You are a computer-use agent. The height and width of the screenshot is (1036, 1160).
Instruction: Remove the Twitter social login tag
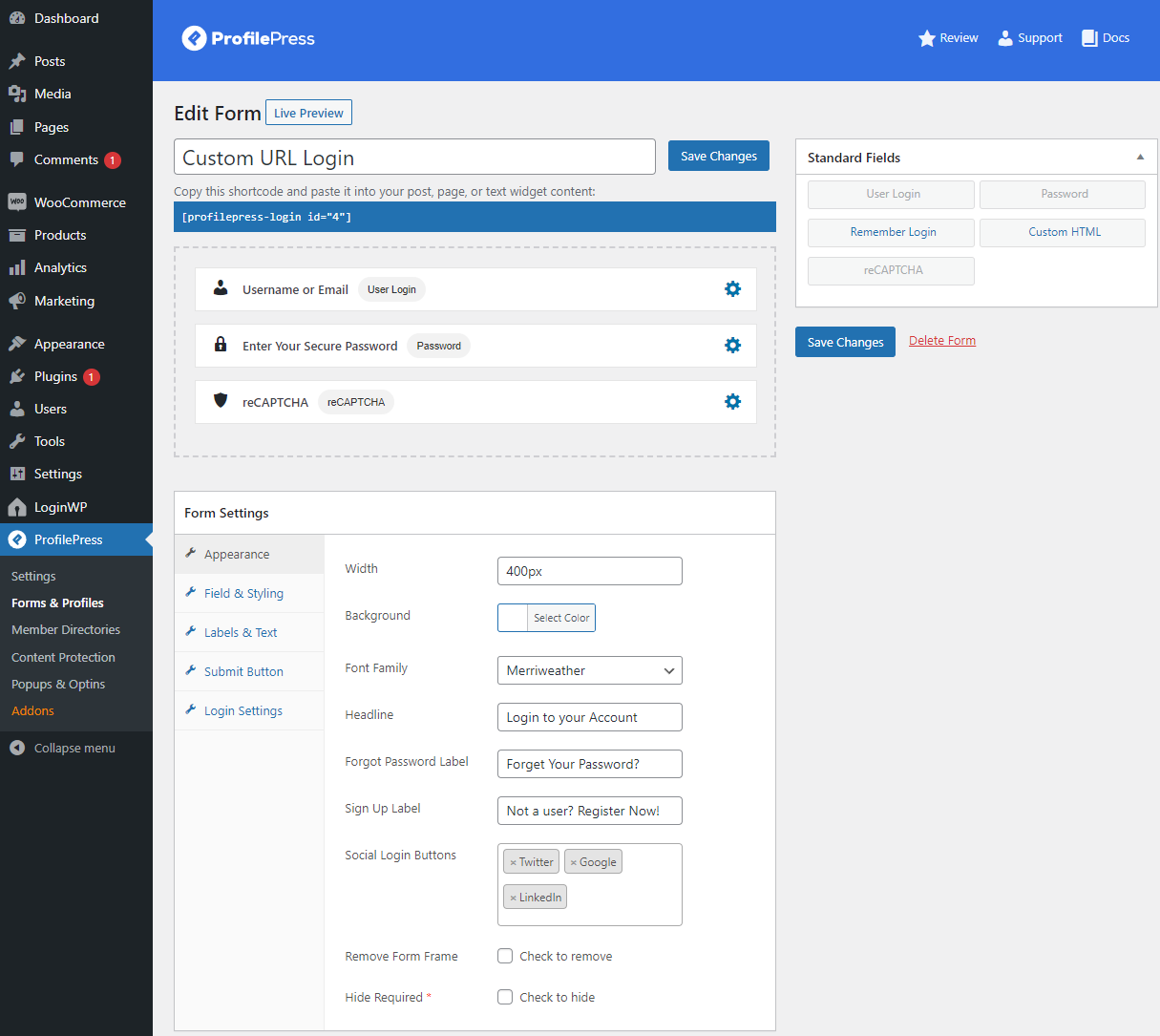coord(513,862)
